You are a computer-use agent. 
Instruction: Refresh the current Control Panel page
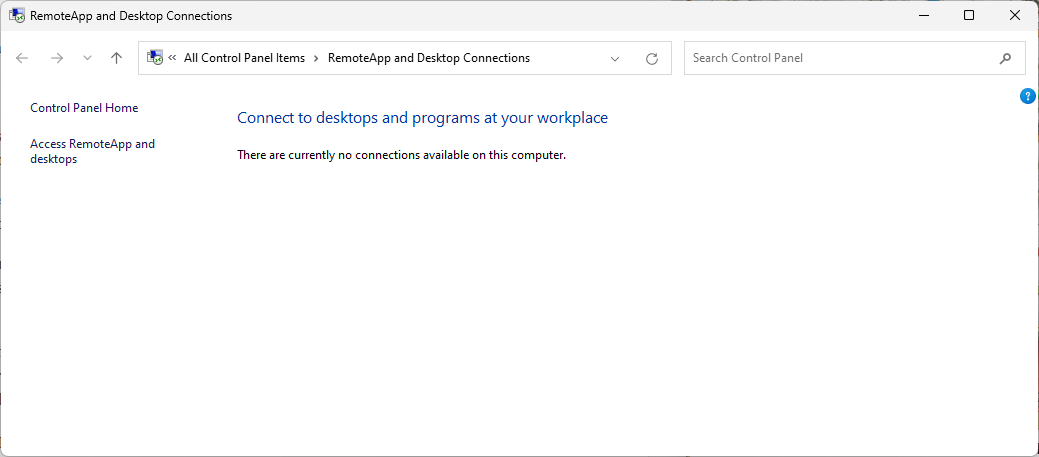(652, 58)
